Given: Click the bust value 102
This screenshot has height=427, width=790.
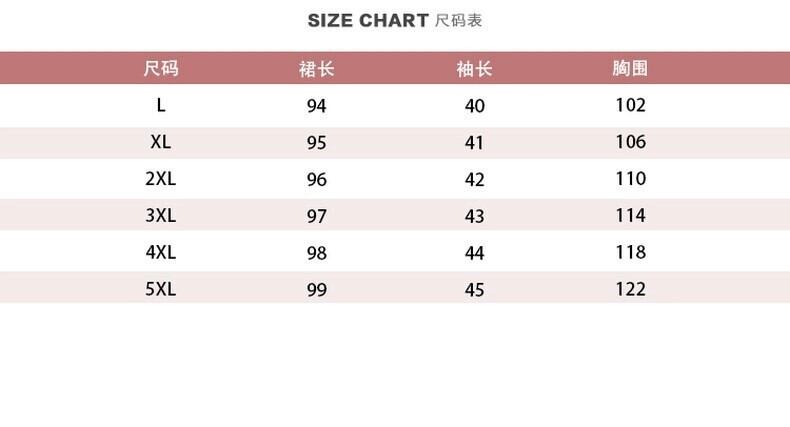Looking at the screenshot, I should pyautogui.click(x=630, y=105).
